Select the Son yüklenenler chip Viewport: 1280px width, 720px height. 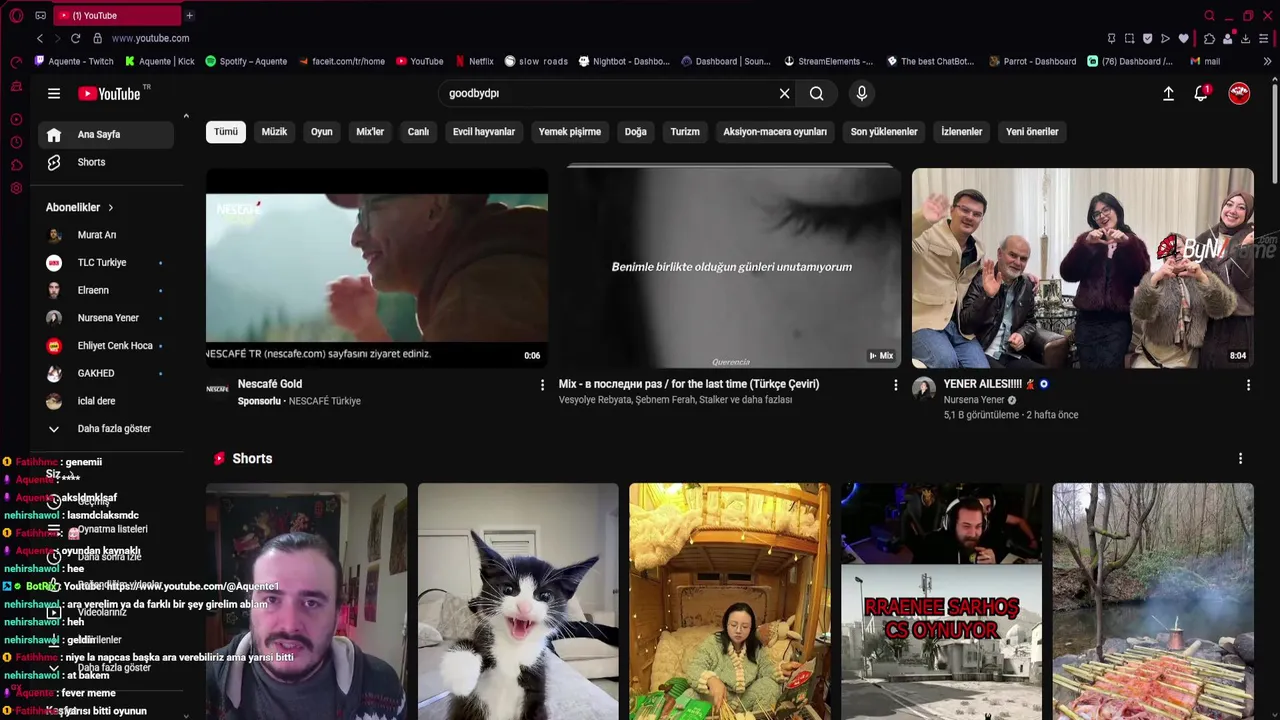pyautogui.click(x=884, y=131)
